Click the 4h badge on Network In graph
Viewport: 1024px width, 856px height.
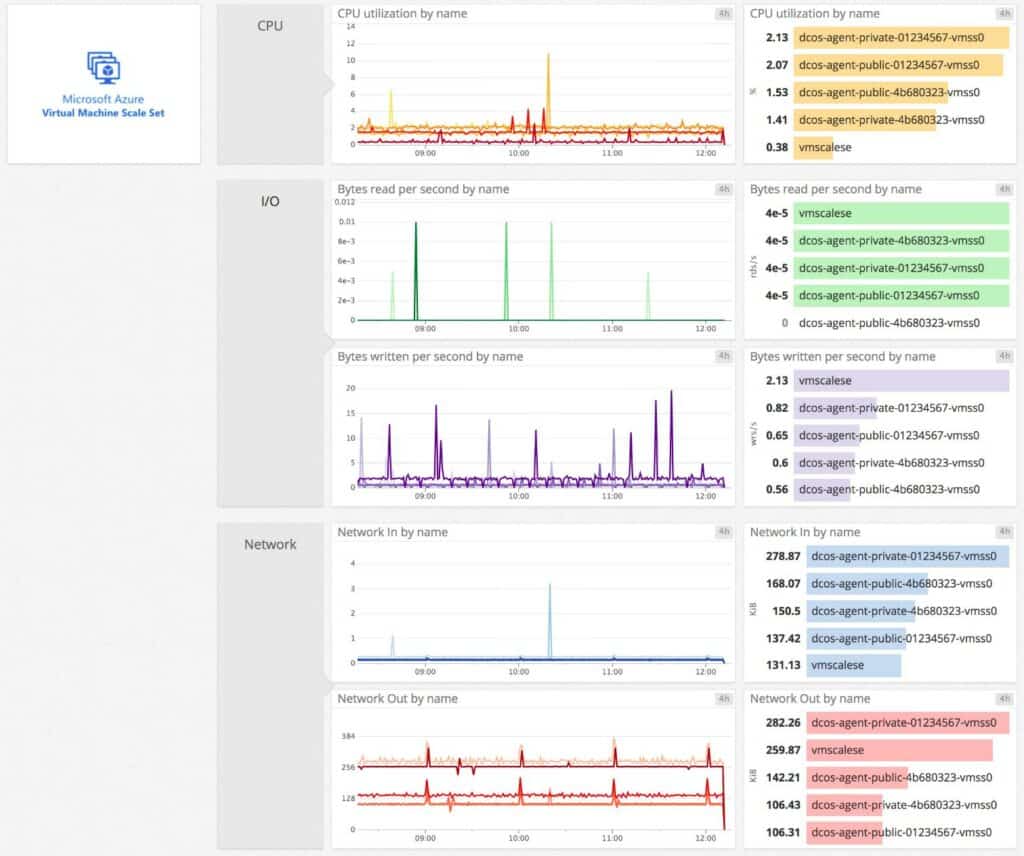tap(724, 531)
